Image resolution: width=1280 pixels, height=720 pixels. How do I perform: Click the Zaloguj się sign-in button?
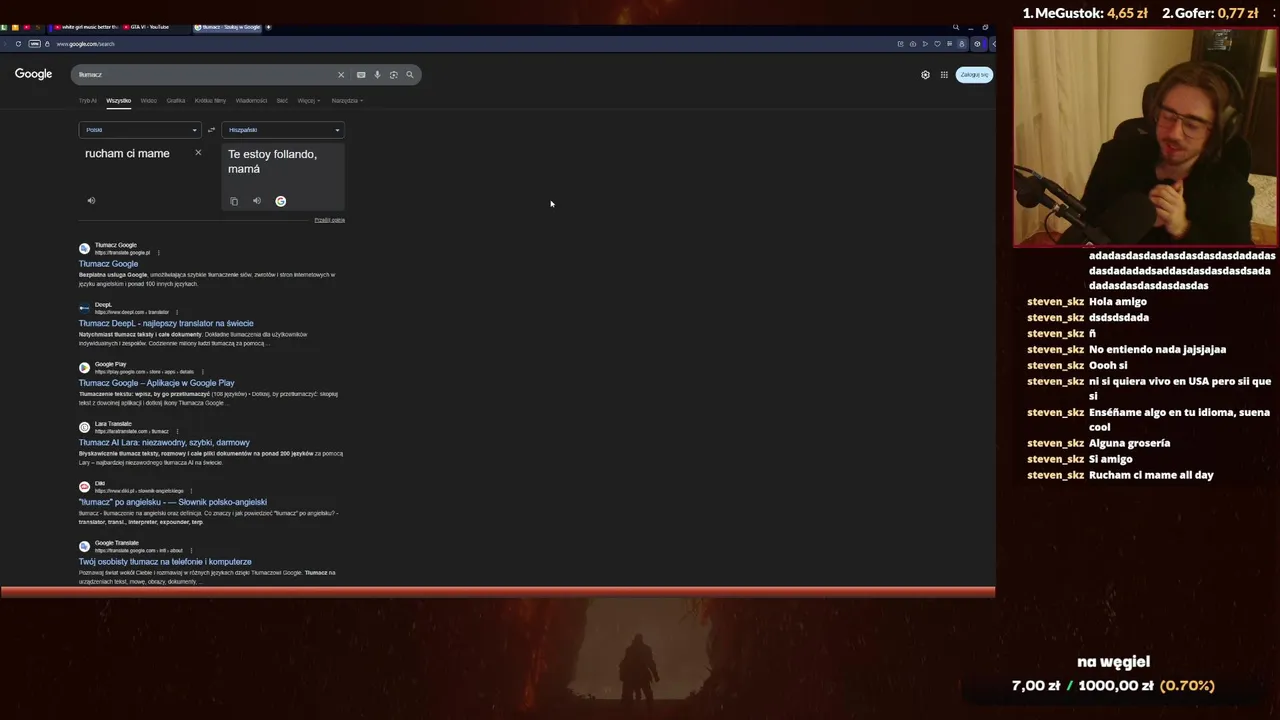(974, 75)
